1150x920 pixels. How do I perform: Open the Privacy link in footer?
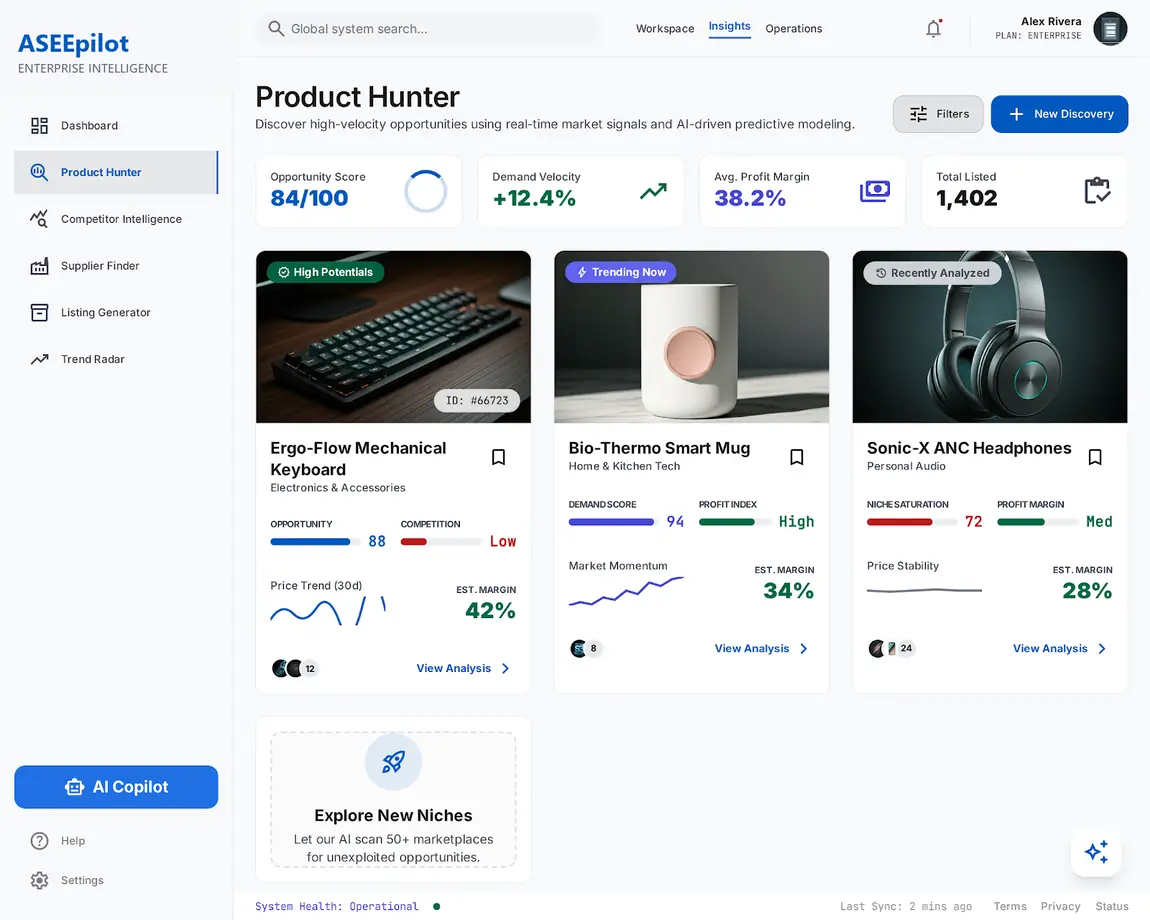1061,907
